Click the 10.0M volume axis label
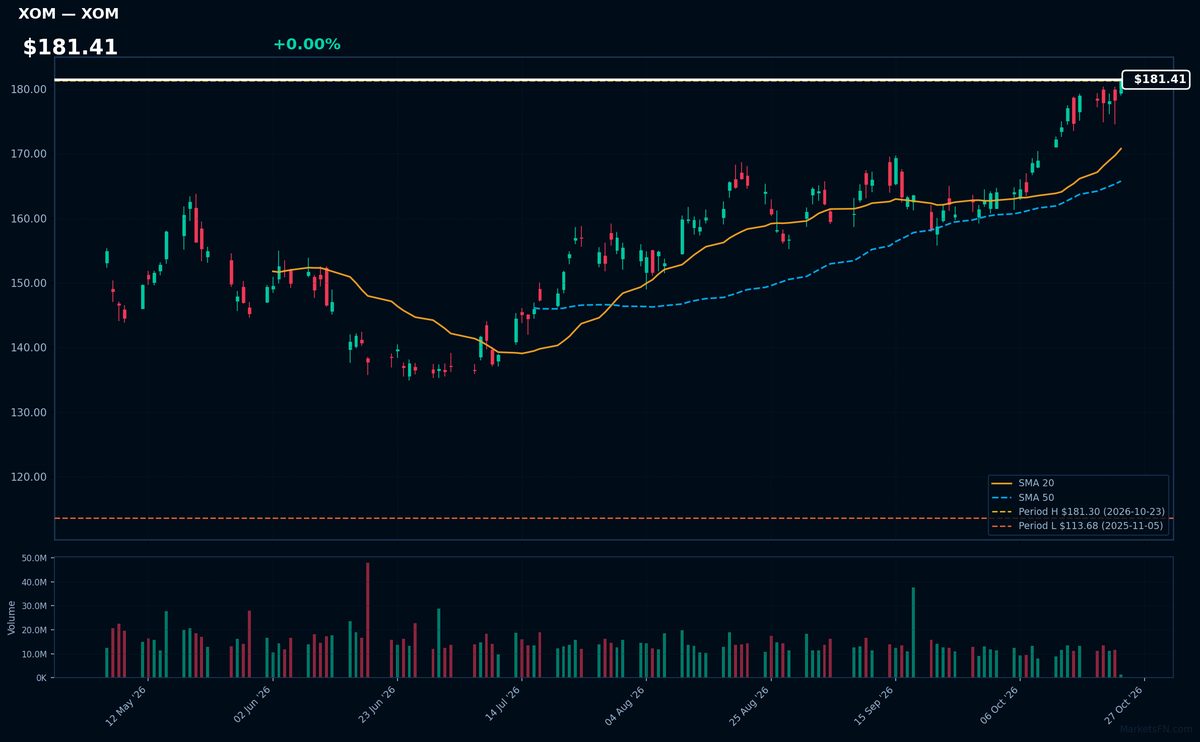The width and height of the screenshot is (1200, 742). coord(34,654)
